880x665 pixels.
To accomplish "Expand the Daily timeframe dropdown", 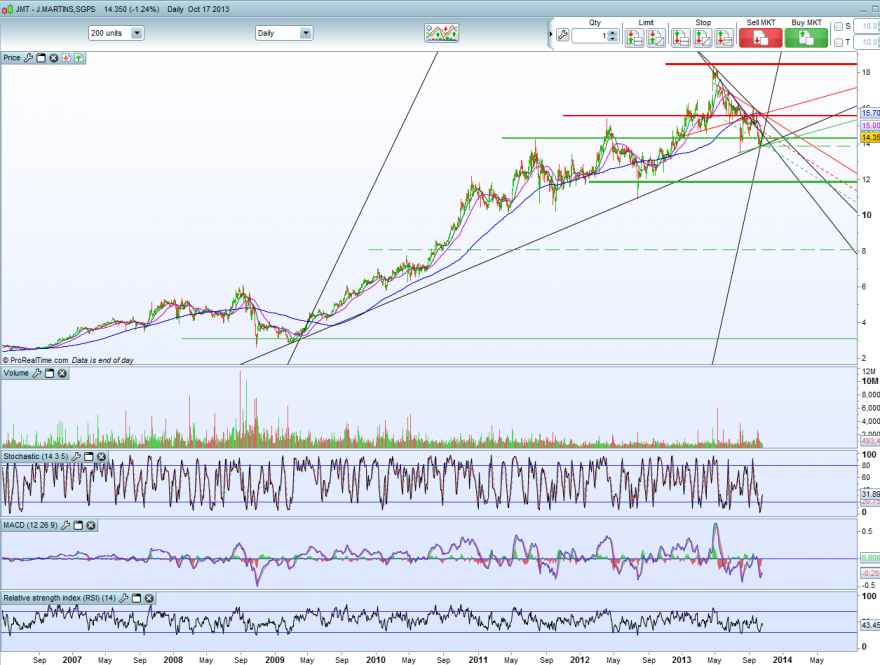I will click(x=305, y=33).
